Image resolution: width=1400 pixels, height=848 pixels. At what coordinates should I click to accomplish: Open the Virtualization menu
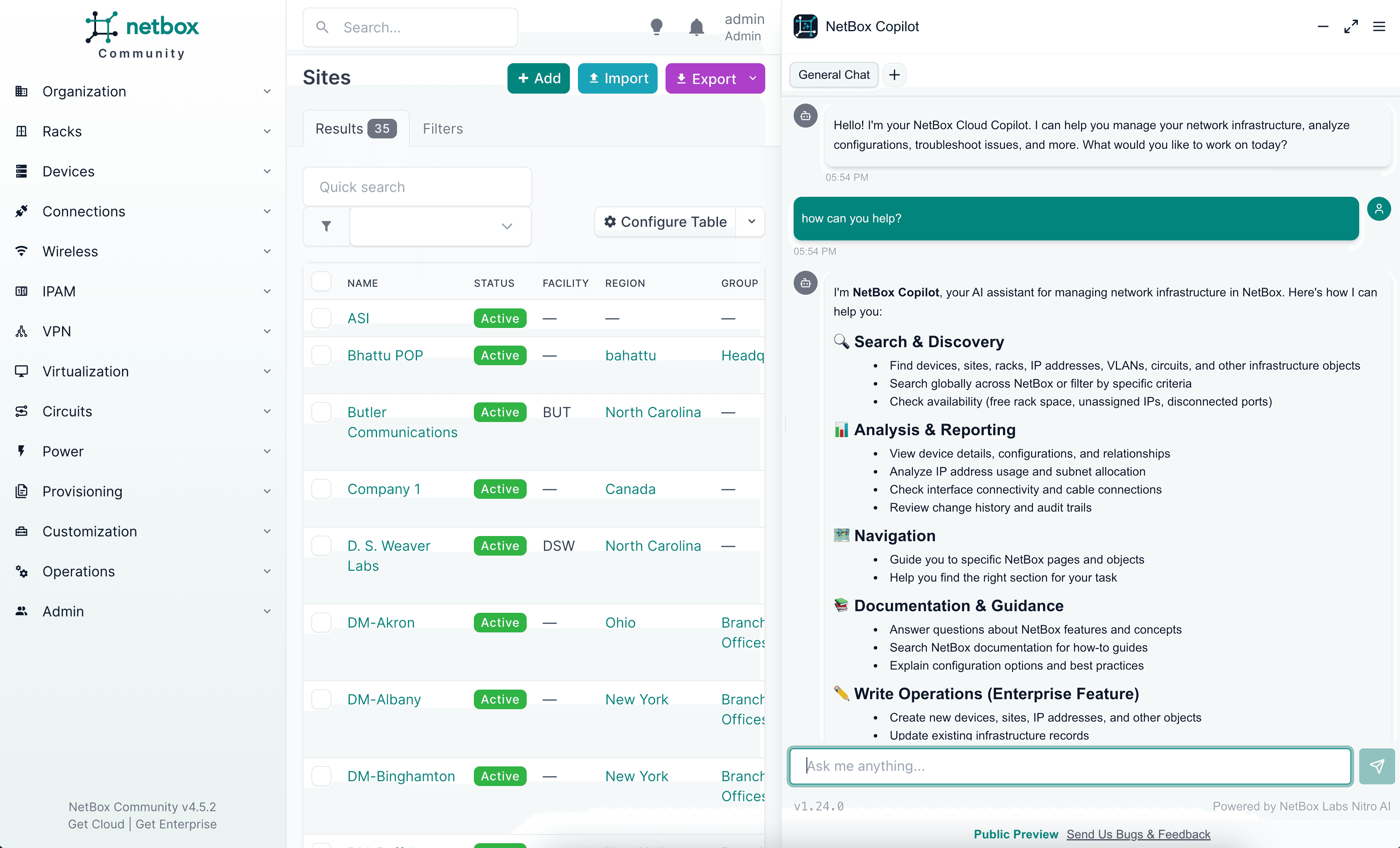click(142, 372)
